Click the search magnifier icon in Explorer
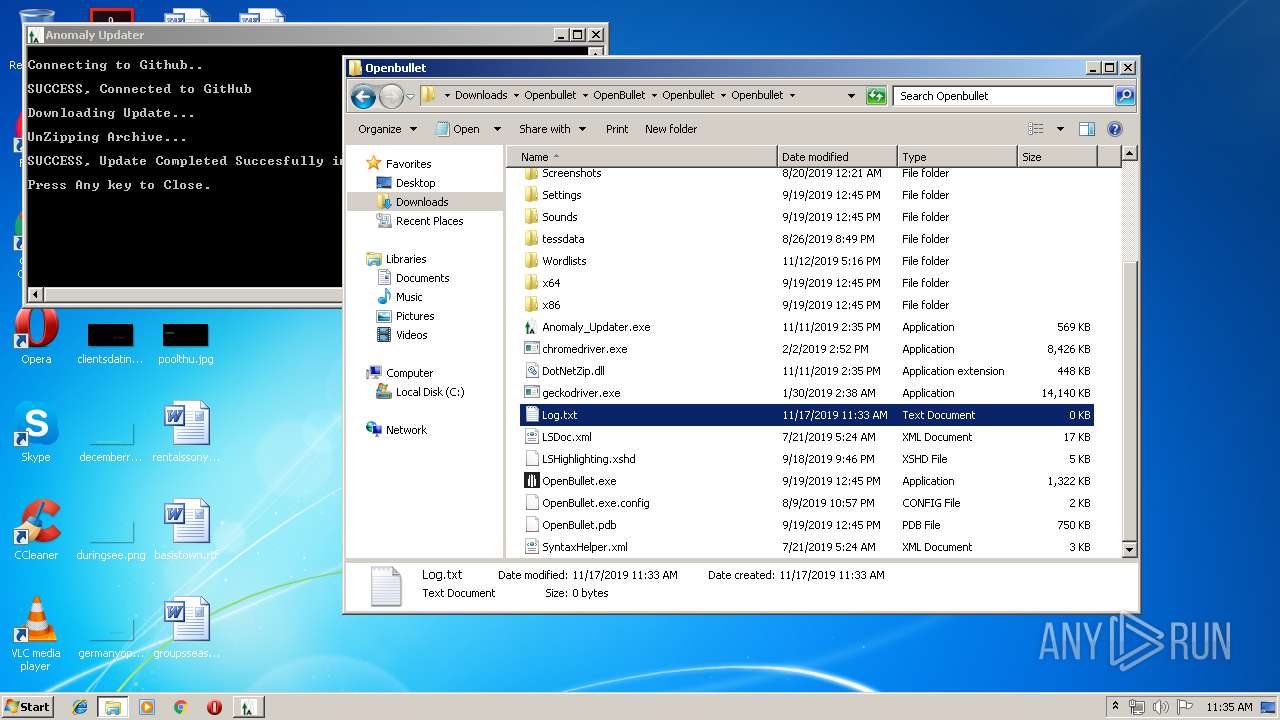 point(1125,96)
